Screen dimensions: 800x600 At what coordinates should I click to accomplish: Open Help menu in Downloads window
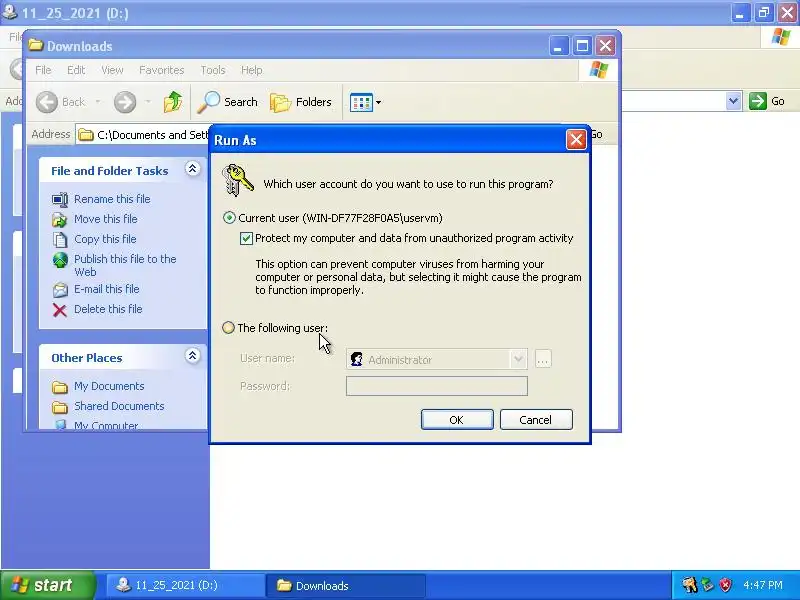252,70
